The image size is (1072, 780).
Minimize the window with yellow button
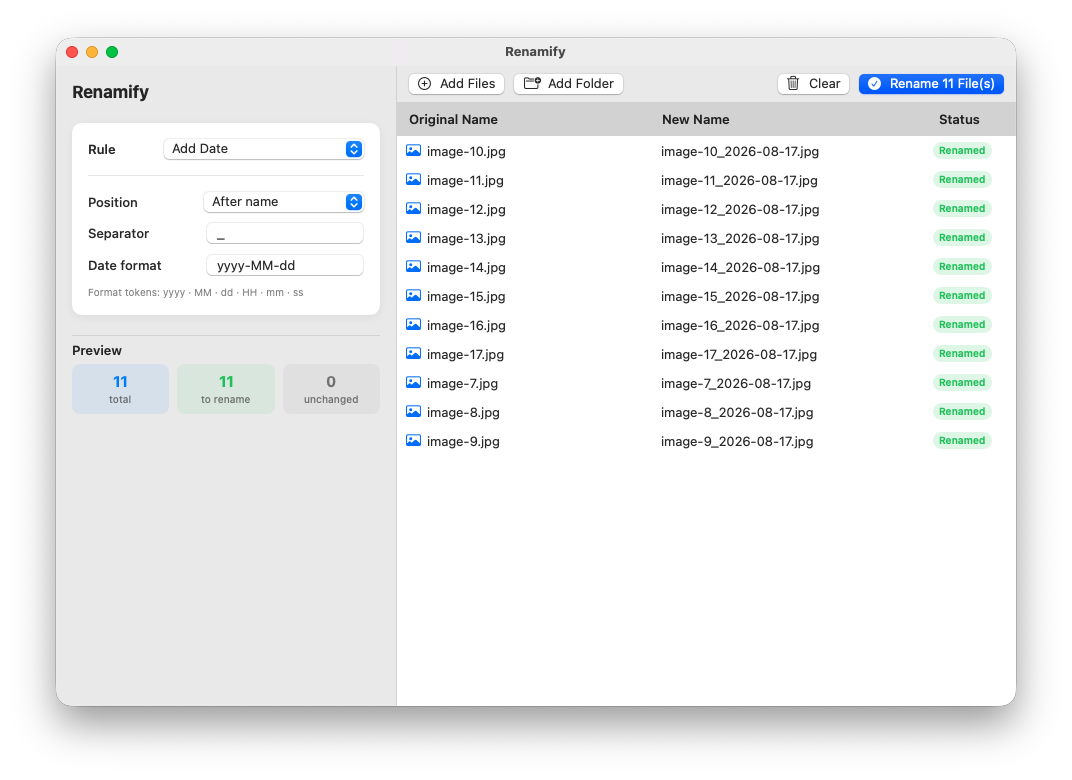(92, 52)
